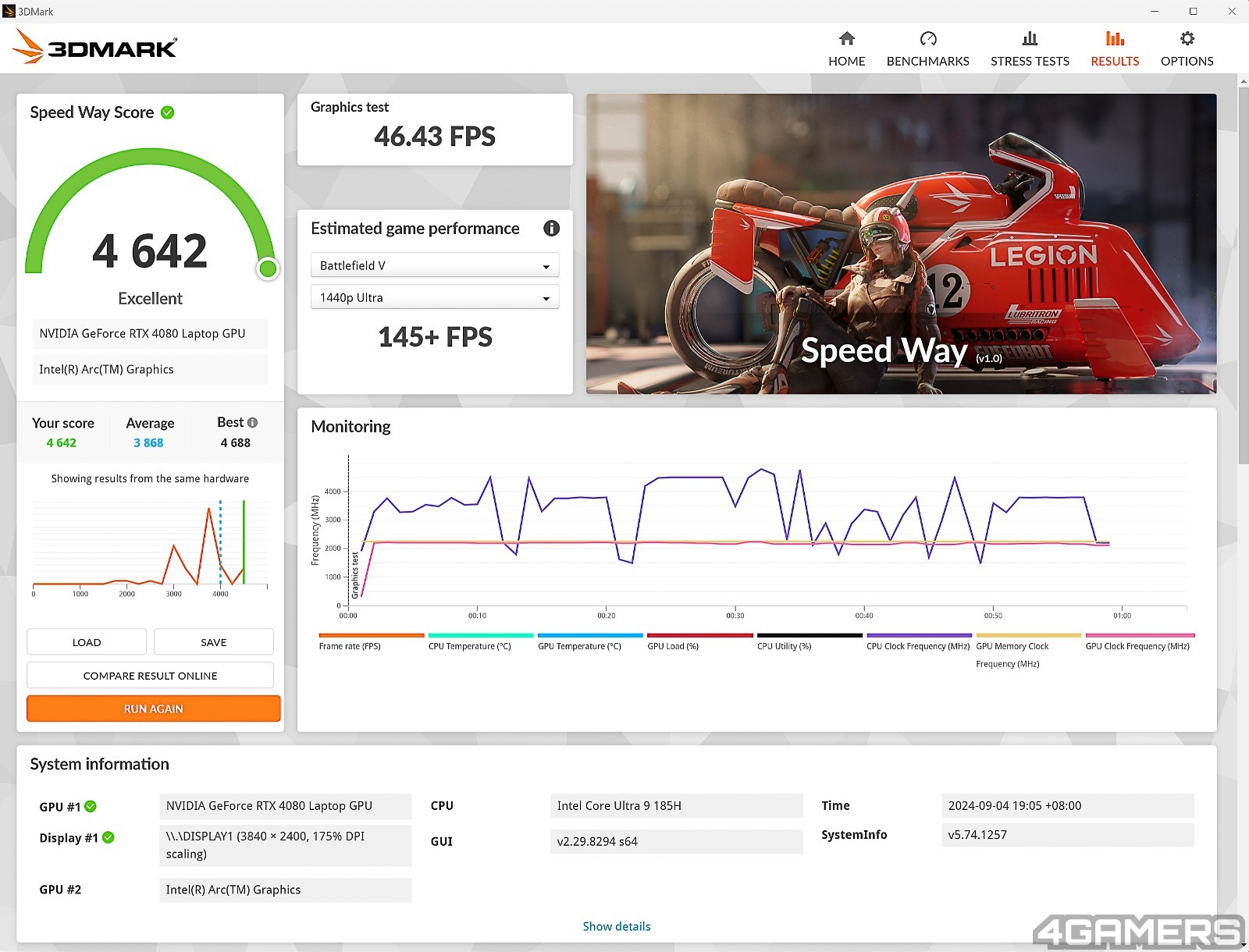Click the time value 2024-09-04 19:05
This screenshot has height=952, width=1249.
[x=1068, y=805]
